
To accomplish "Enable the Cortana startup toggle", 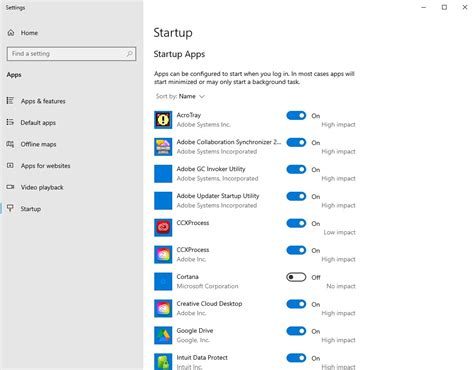I will click(x=296, y=277).
